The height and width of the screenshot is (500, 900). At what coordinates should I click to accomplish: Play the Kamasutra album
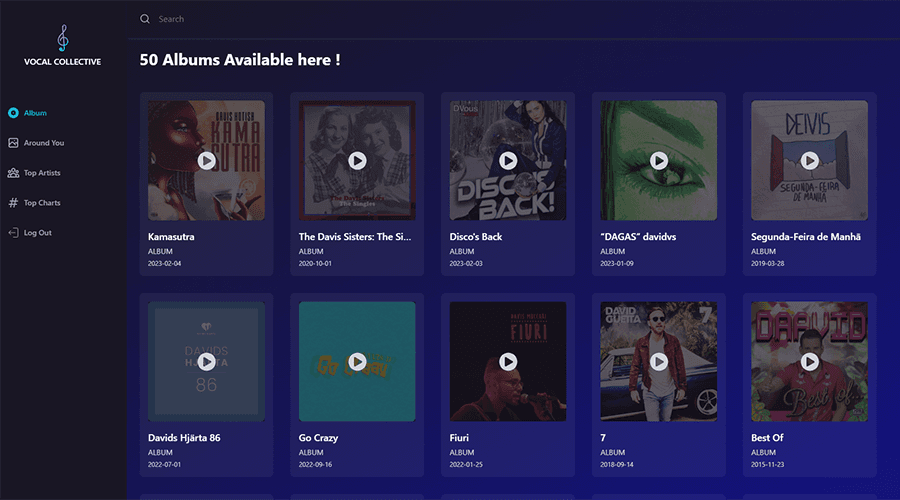click(x=207, y=161)
